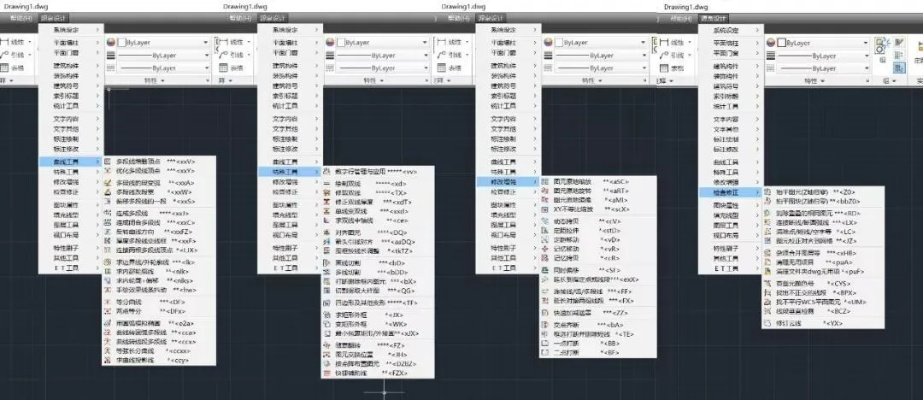This screenshot has height=400, width=923.
Task: Expand highlighted 曲线工具 submenu in leftmost menu
Action: 60,160
